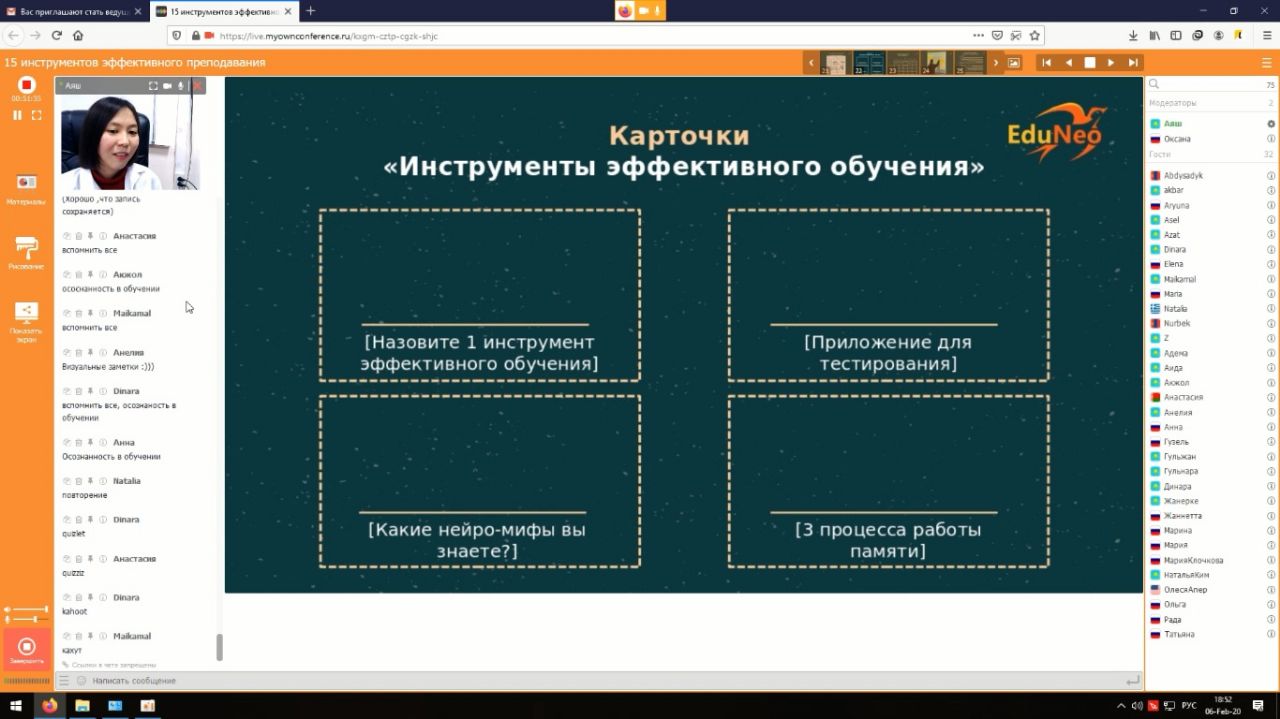Switch to the first browser tab
Viewport: 1280px width, 719px height.
(72, 11)
